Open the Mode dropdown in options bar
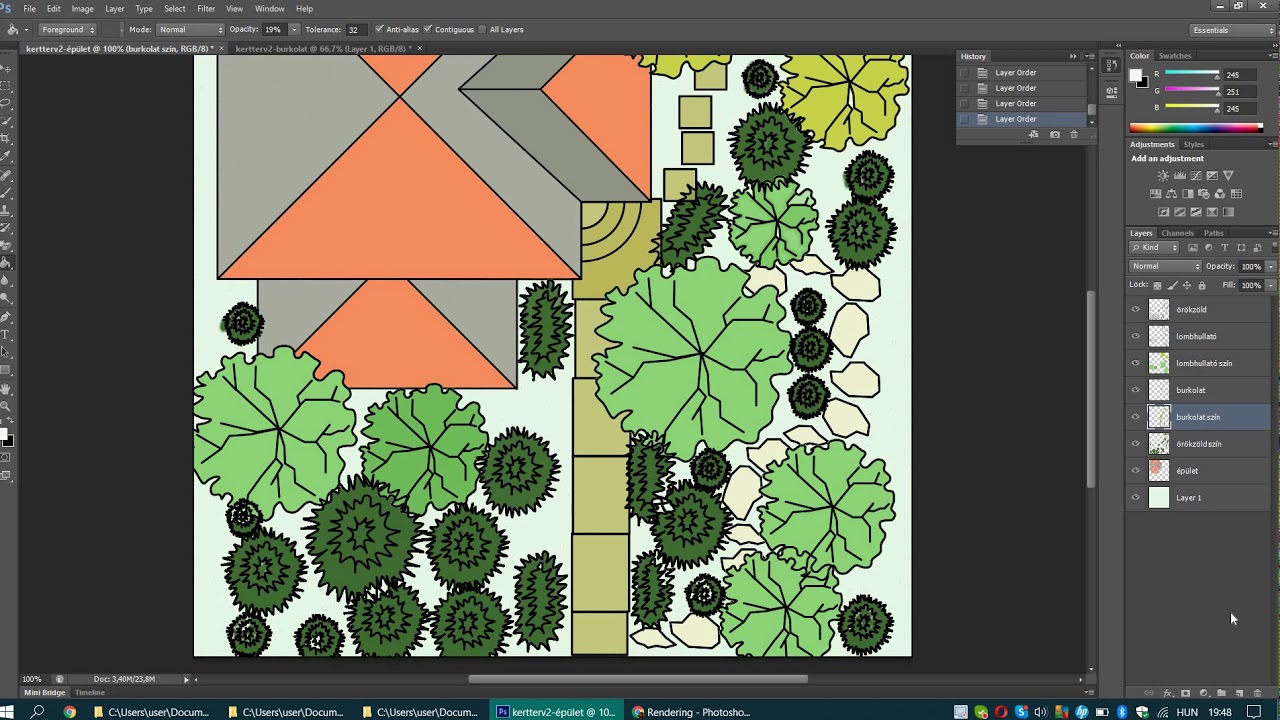This screenshot has height=720, width=1280. tap(191, 29)
